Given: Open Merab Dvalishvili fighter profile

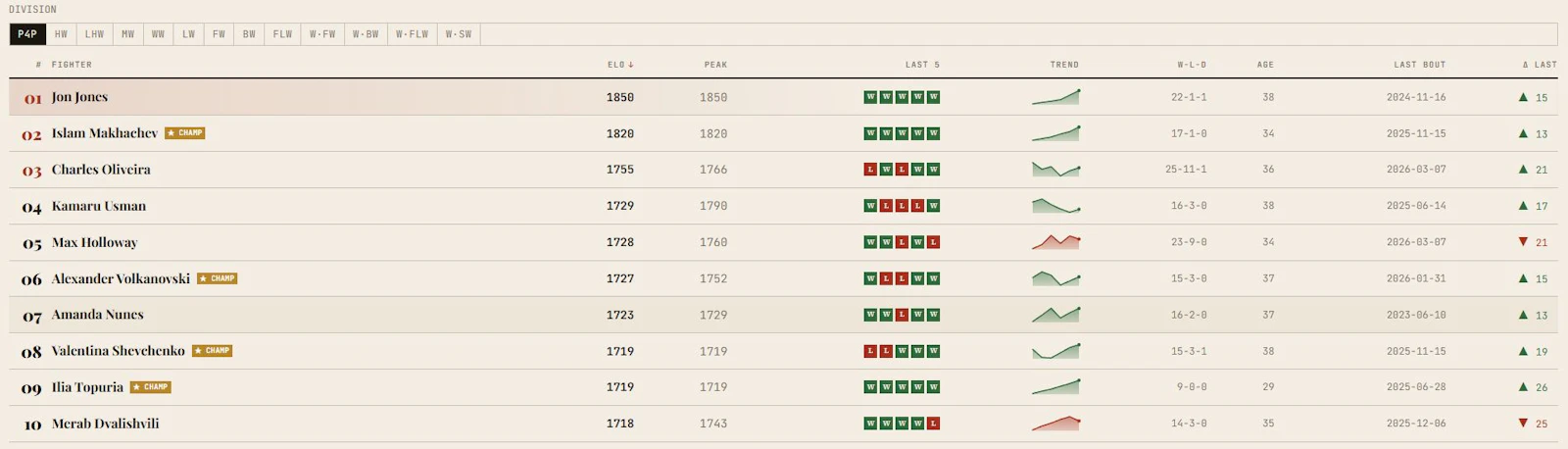Looking at the screenshot, I should [x=105, y=424].
